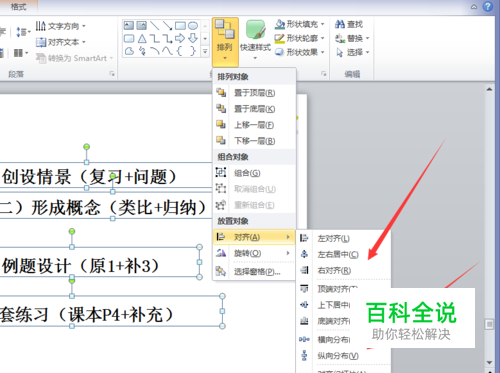Open Rotate (旋转) submenu item
This screenshot has width=500, height=373.
pos(254,253)
